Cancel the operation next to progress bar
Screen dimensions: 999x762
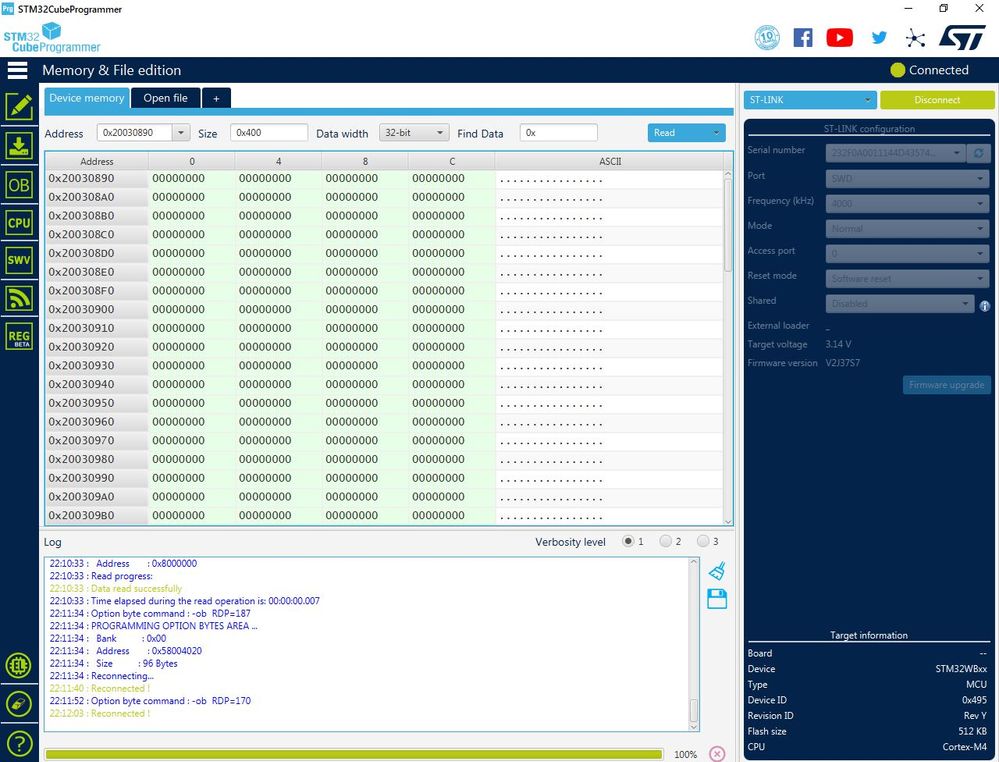pyautogui.click(x=717, y=754)
